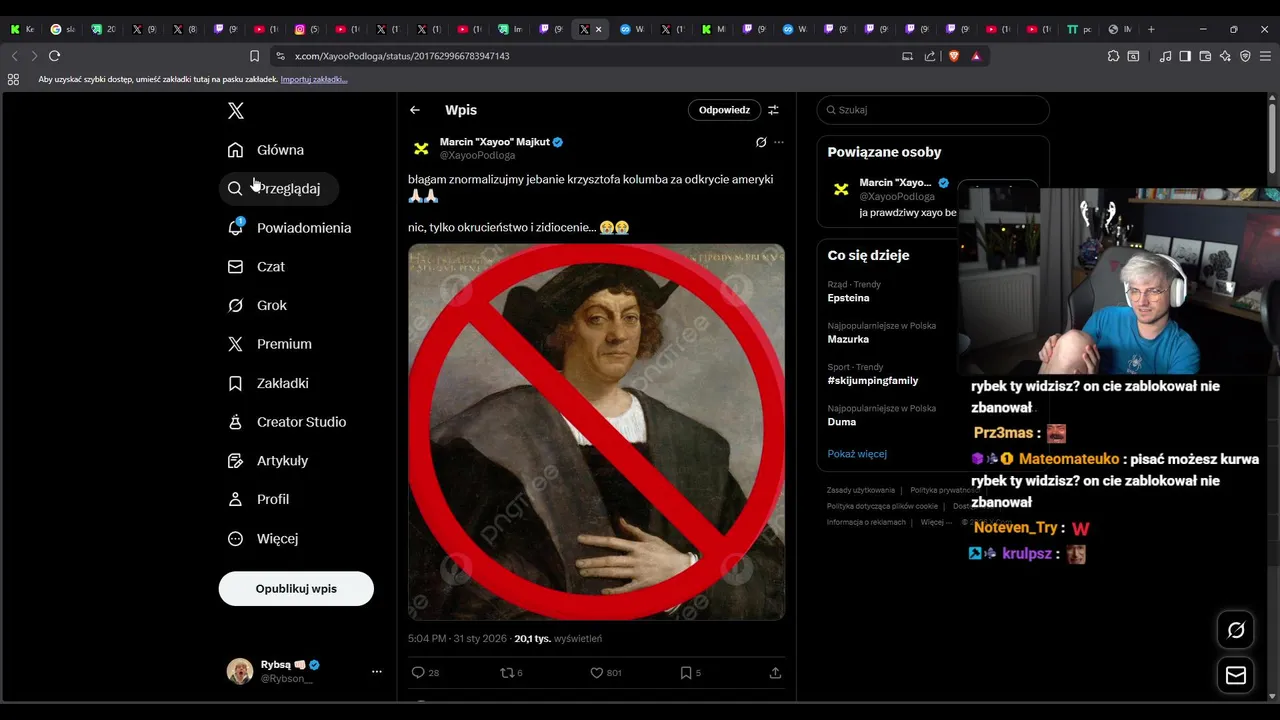
Task: Open the floating Grok button
Action: point(1236,630)
